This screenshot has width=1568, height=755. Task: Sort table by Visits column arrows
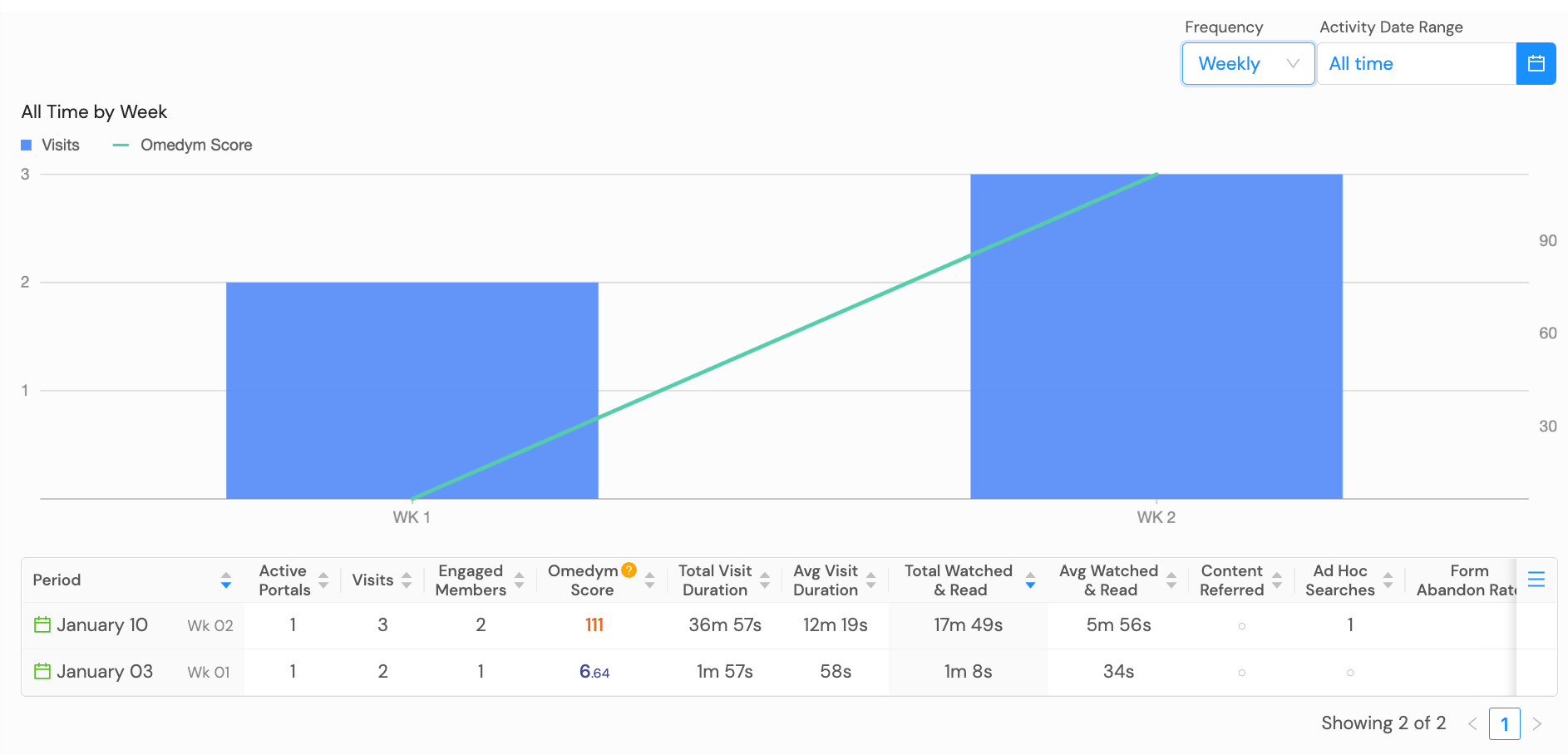407,580
